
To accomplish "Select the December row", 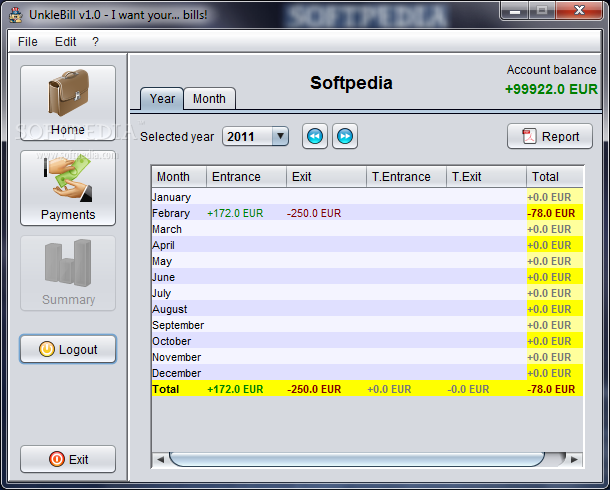I will click(367, 373).
